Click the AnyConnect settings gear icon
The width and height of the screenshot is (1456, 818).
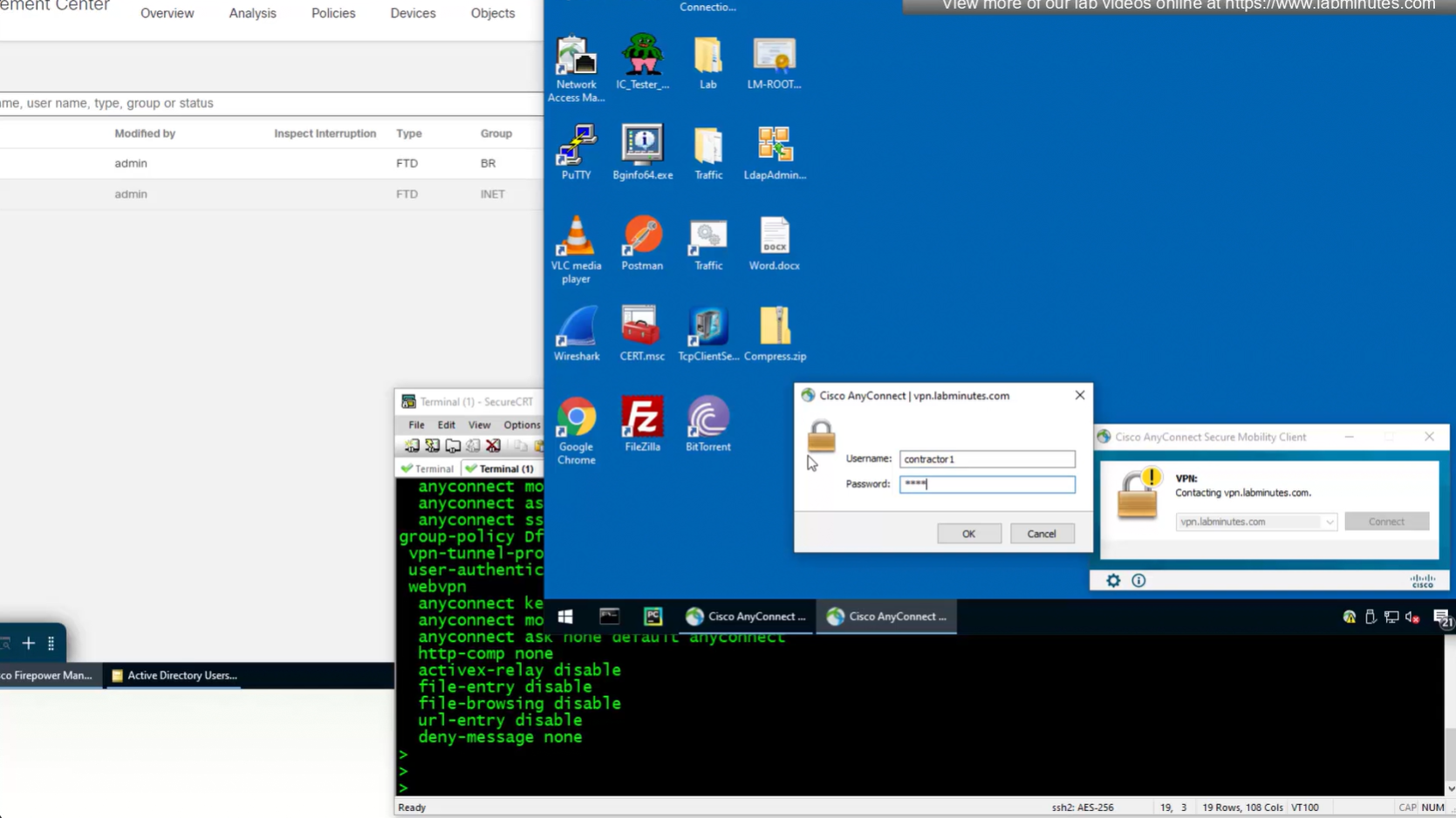(1113, 581)
